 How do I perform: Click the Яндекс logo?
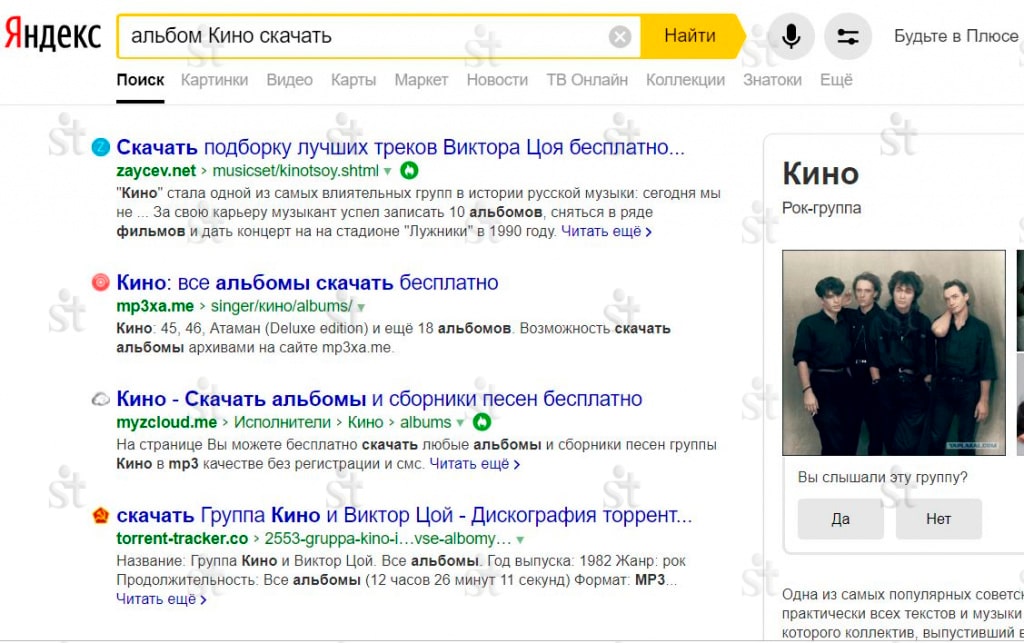[x=53, y=35]
